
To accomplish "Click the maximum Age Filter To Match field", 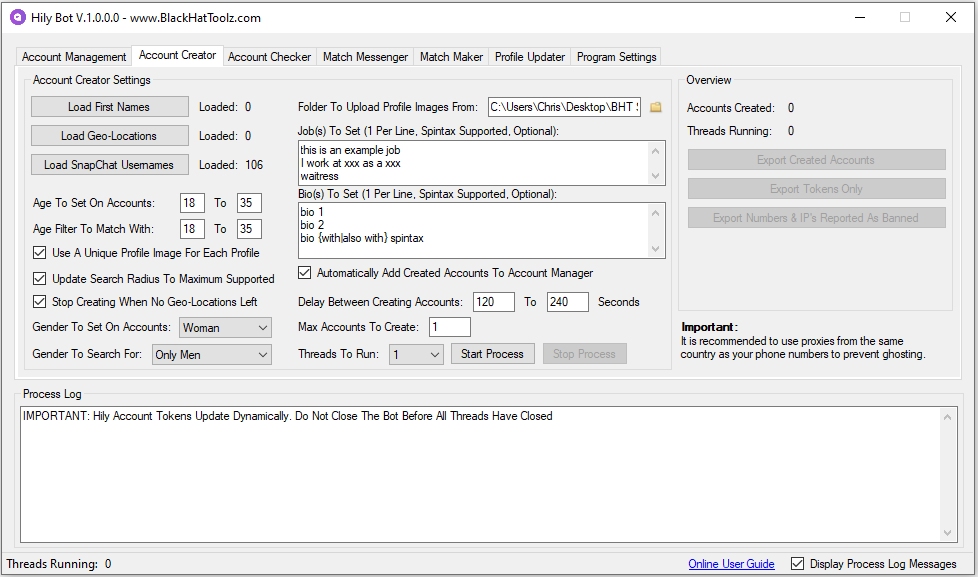I will coord(249,229).
